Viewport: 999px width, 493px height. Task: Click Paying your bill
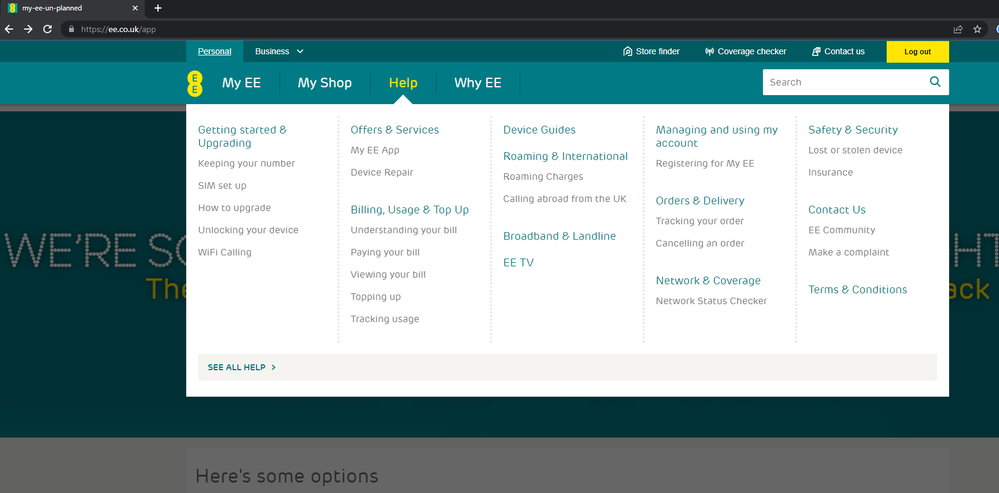tap(385, 252)
